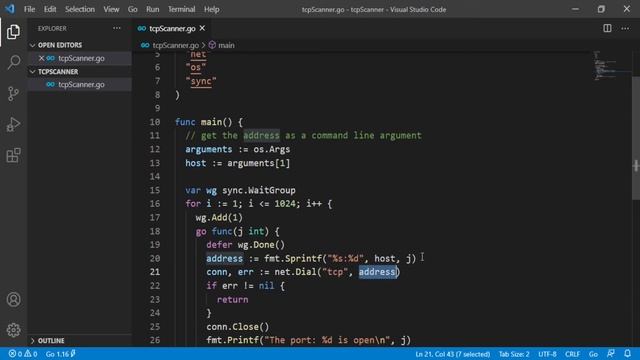Click the Go file icon in breadcrumb

[x=145, y=45]
